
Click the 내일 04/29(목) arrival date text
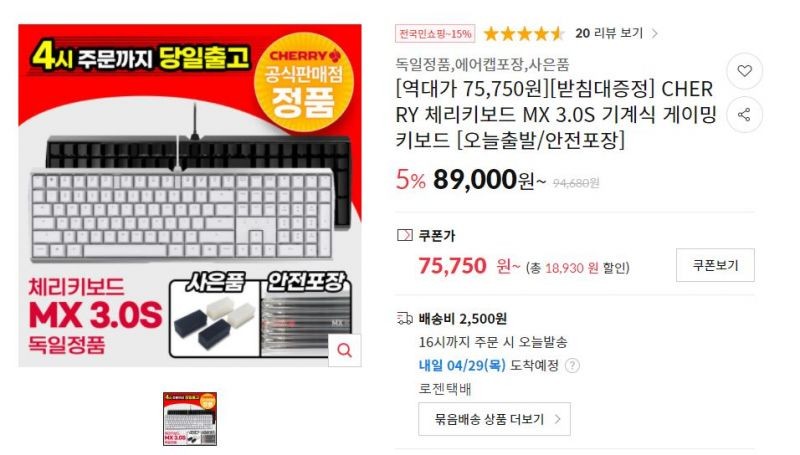pos(462,365)
